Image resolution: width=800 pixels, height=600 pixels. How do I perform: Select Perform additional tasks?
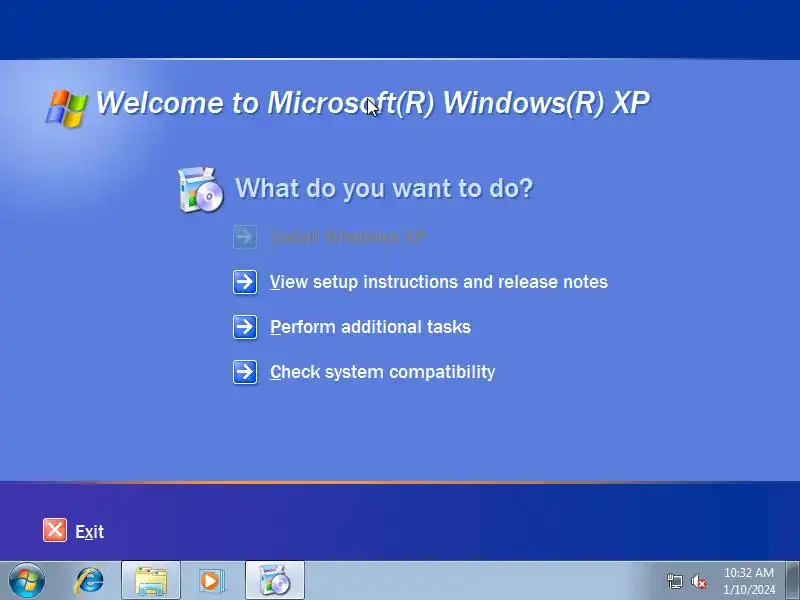[x=370, y=327]
